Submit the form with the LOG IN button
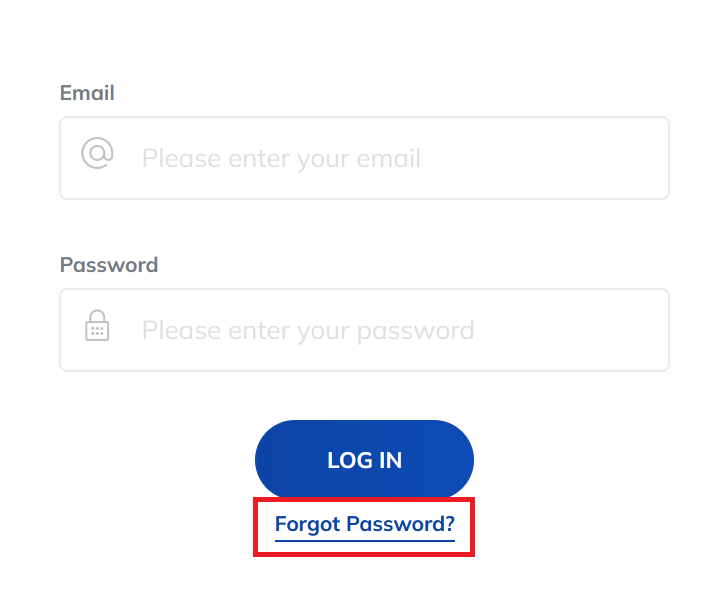 pos(364,460)
